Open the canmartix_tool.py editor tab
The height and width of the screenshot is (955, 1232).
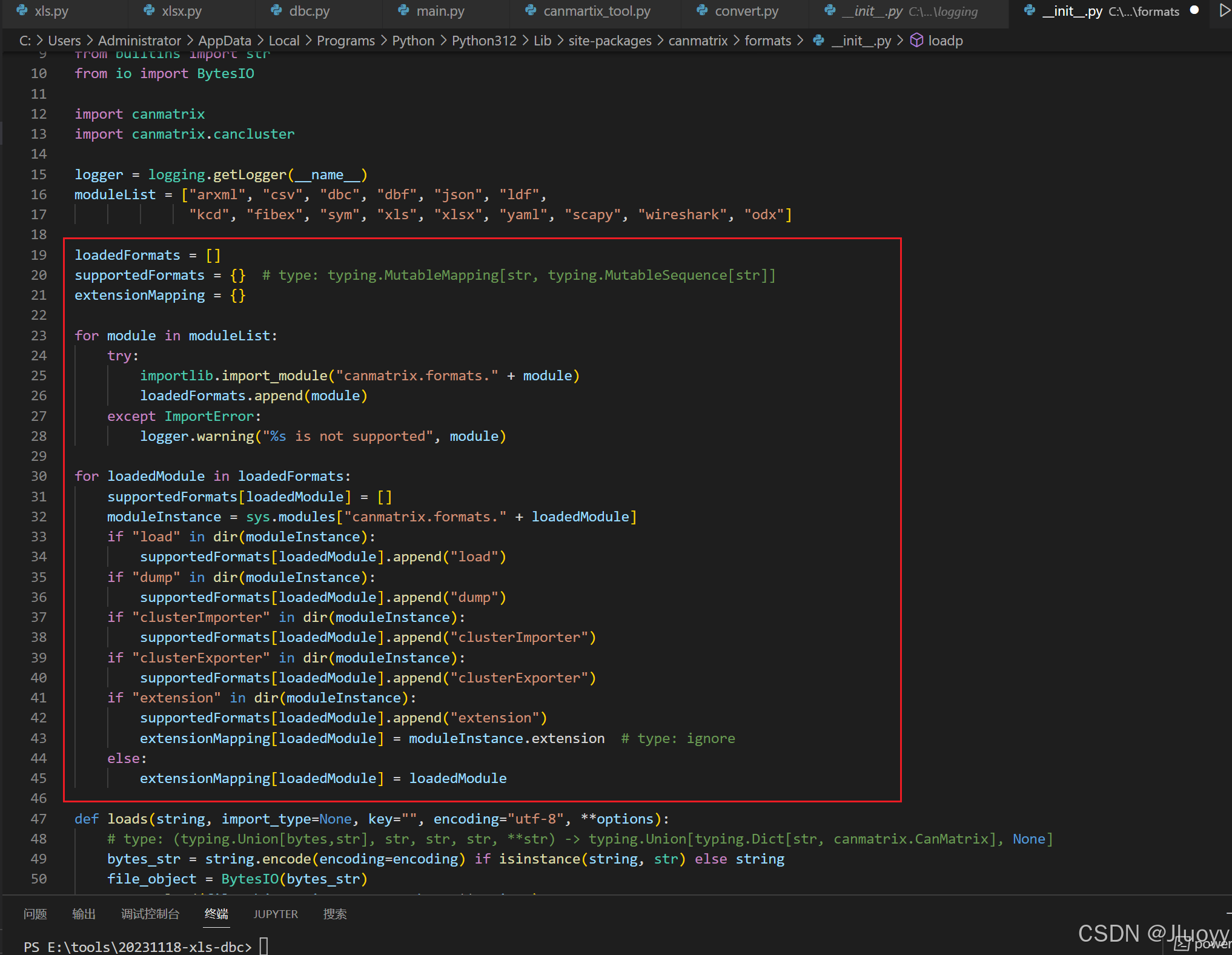tap(596, 11)
